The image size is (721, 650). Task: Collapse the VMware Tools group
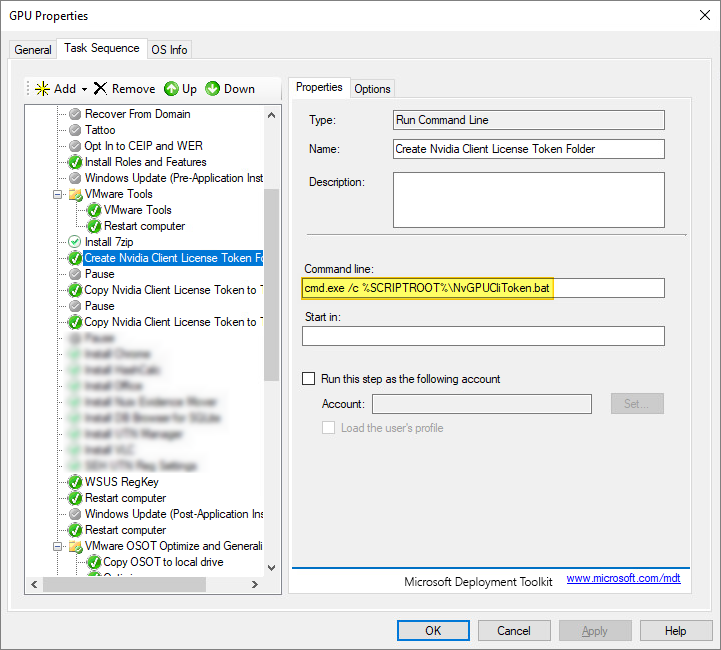58,194
